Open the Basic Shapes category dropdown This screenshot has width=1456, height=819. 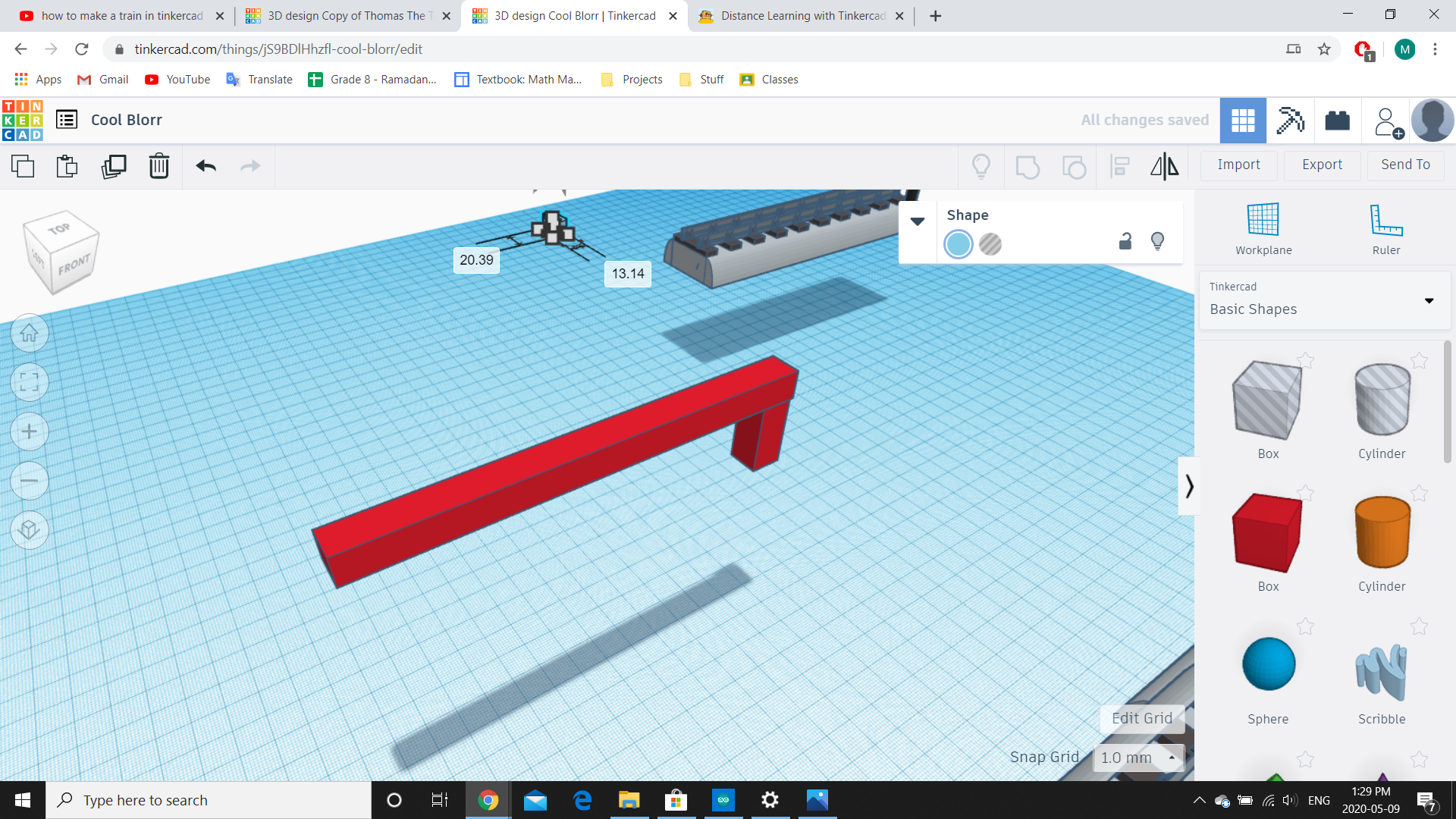[1324, 300]
